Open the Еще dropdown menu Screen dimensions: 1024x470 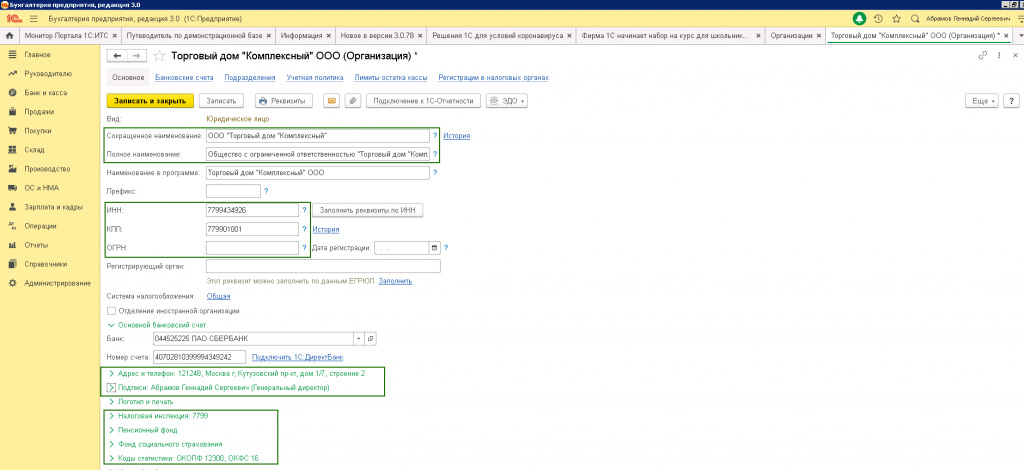[x=980, y=101]
